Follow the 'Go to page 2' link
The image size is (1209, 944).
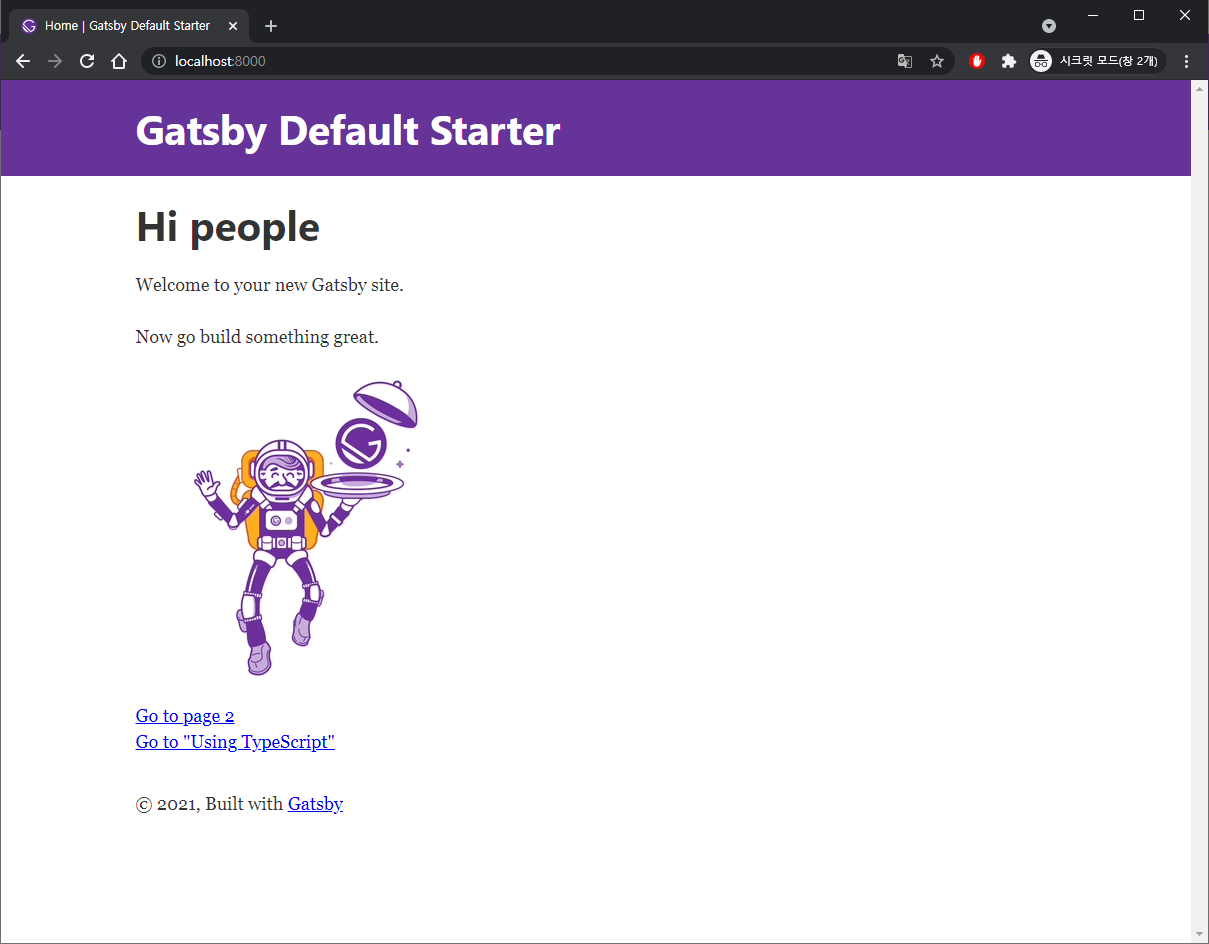point(185,716)
